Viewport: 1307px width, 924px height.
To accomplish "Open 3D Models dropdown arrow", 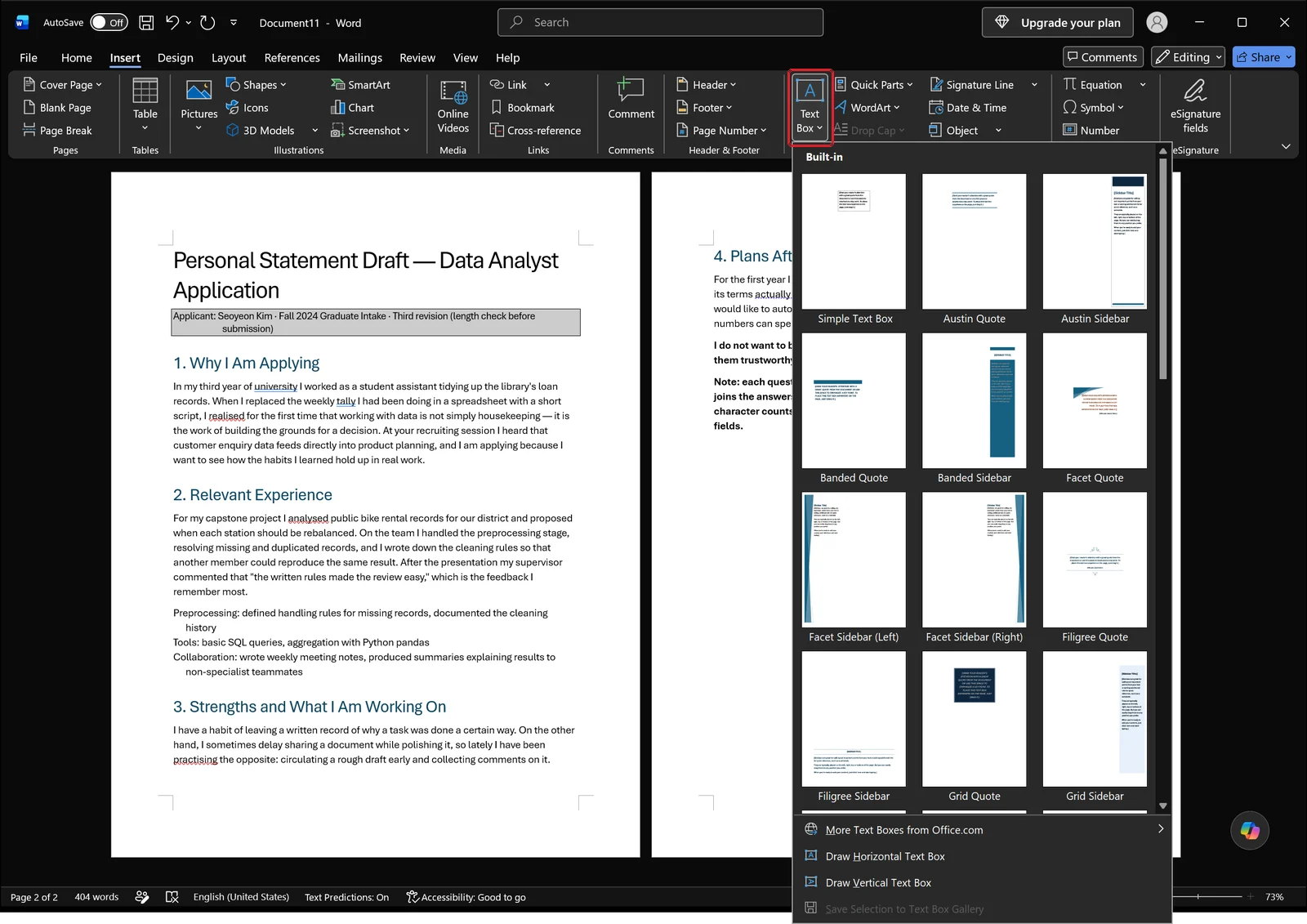I will click(x=314, y=131).
